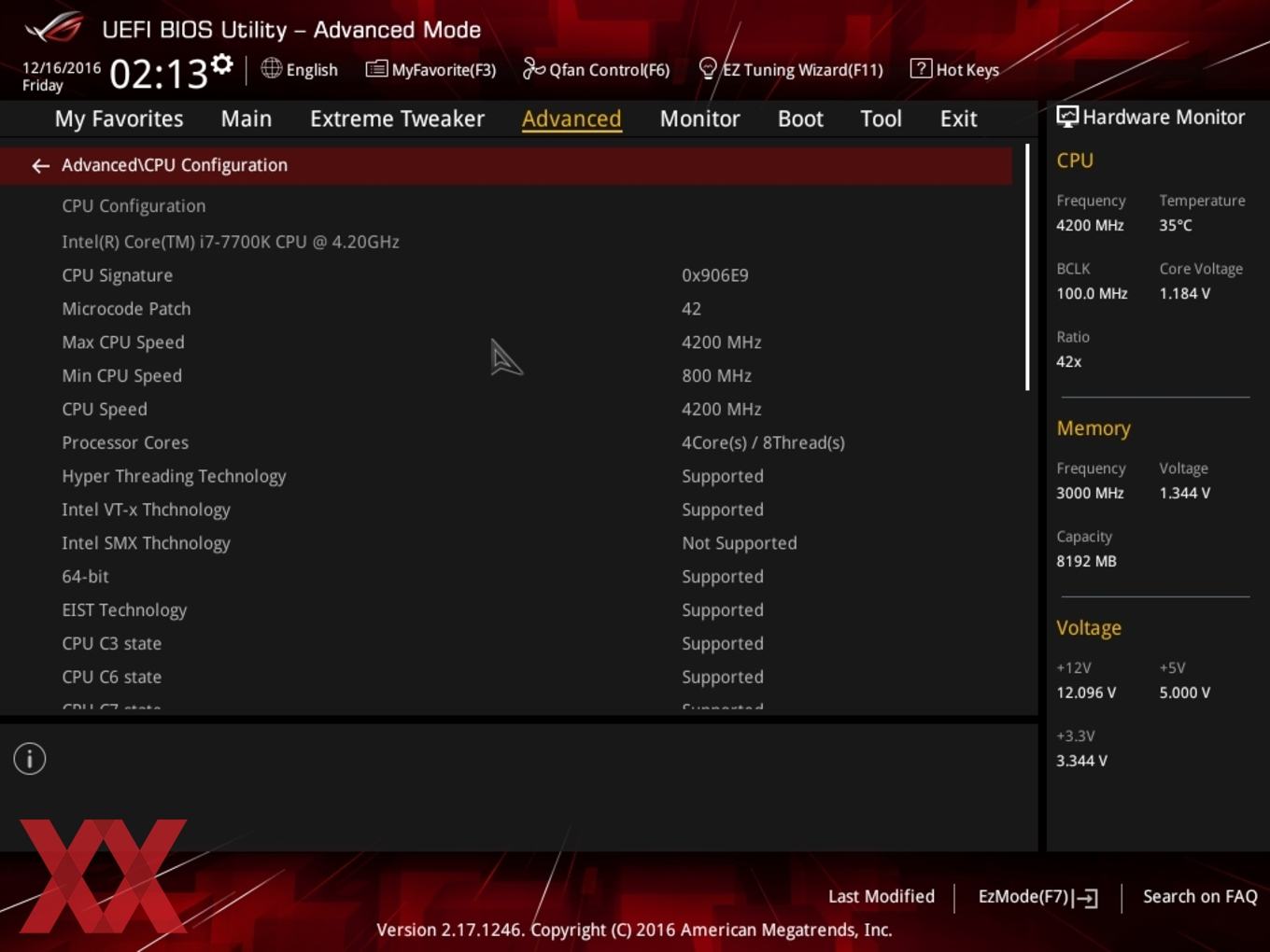Click the Qfan Control fan icon
Image resolution: width=1270 pixels, height=952 pixels.
click(533, 68)
